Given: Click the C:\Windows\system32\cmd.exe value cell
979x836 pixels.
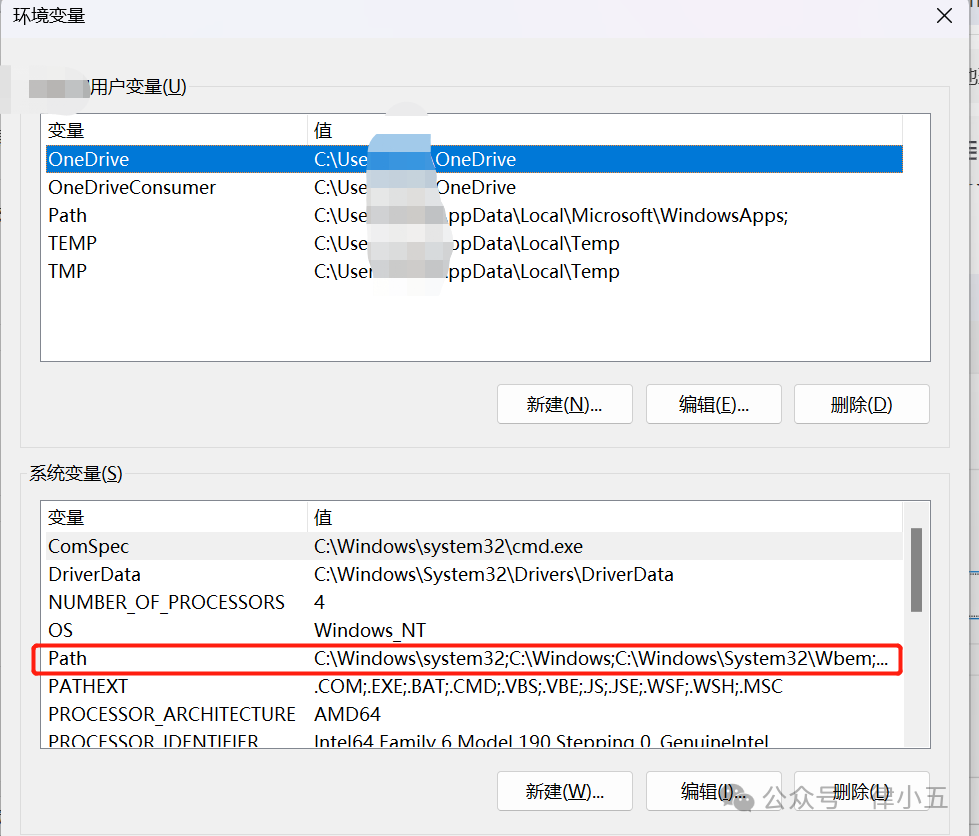Looking at the screenshot, I should (x=448, y=546).
